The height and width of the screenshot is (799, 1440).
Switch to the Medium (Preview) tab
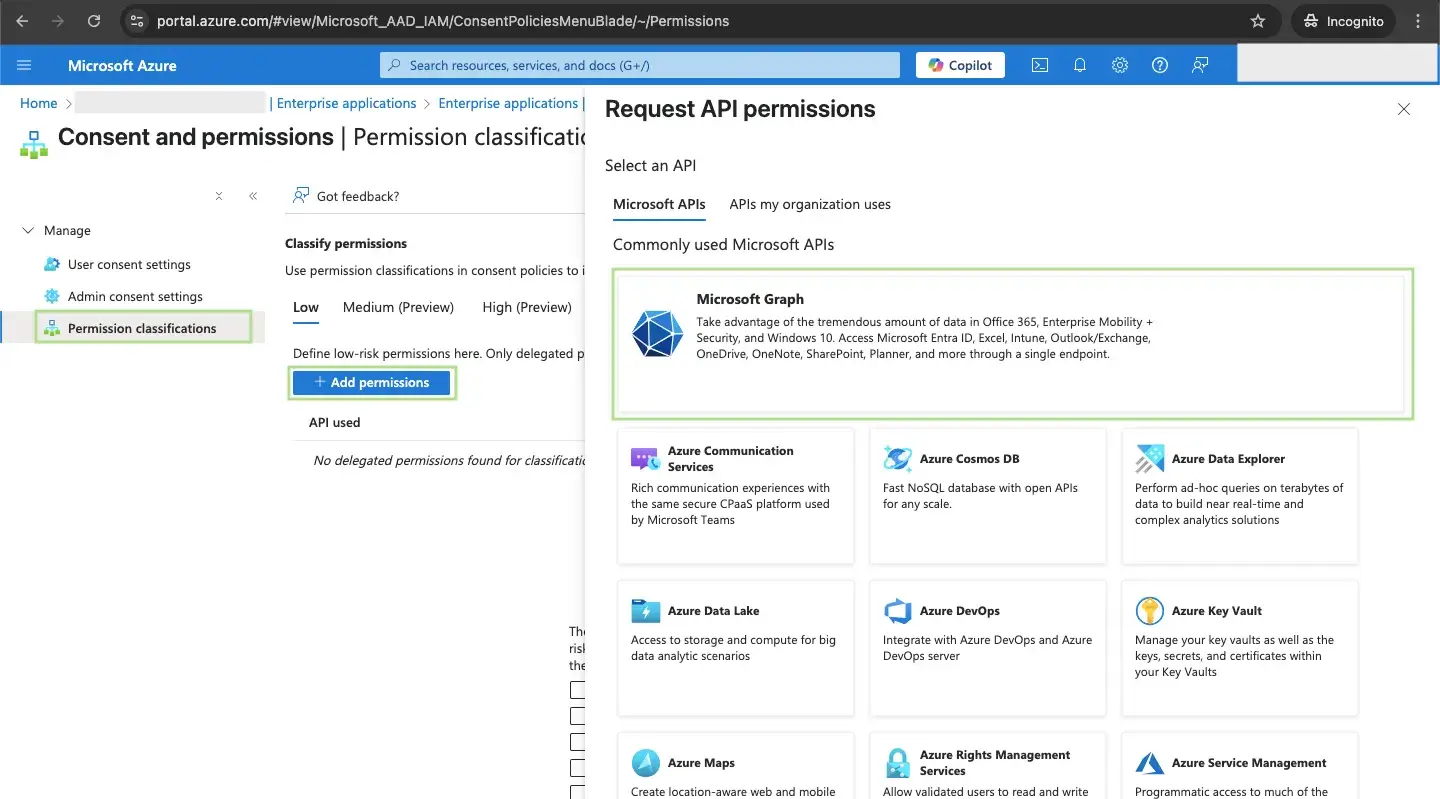point(398,307)
